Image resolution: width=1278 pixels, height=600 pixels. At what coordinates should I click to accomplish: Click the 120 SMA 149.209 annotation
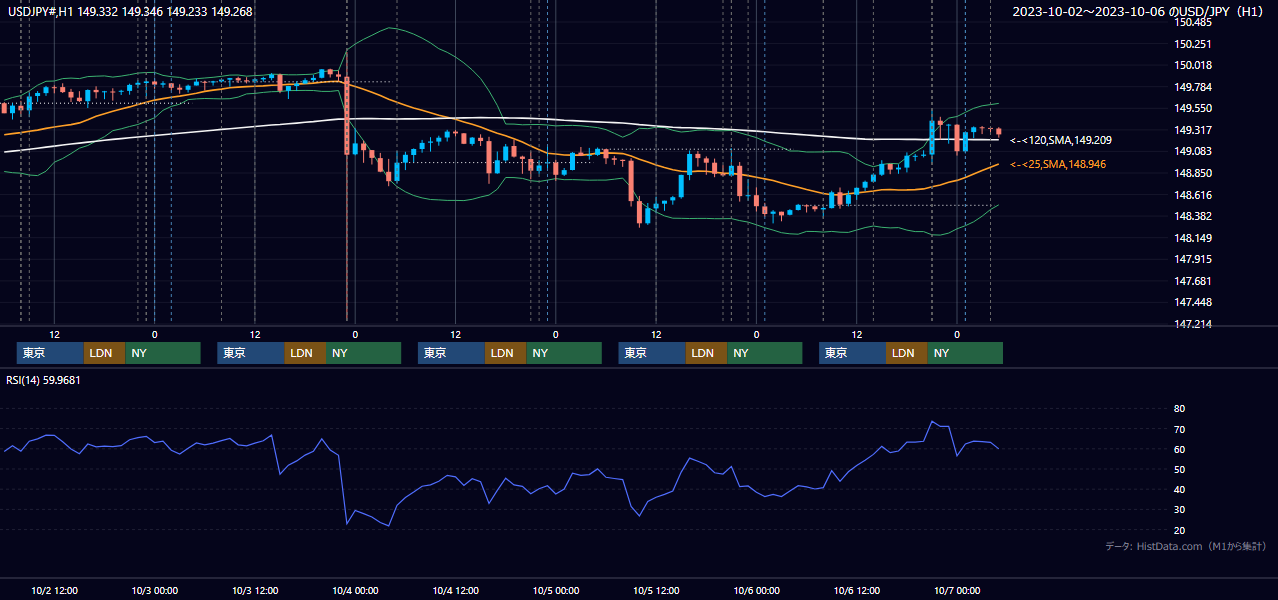(x=1061, y=140)
